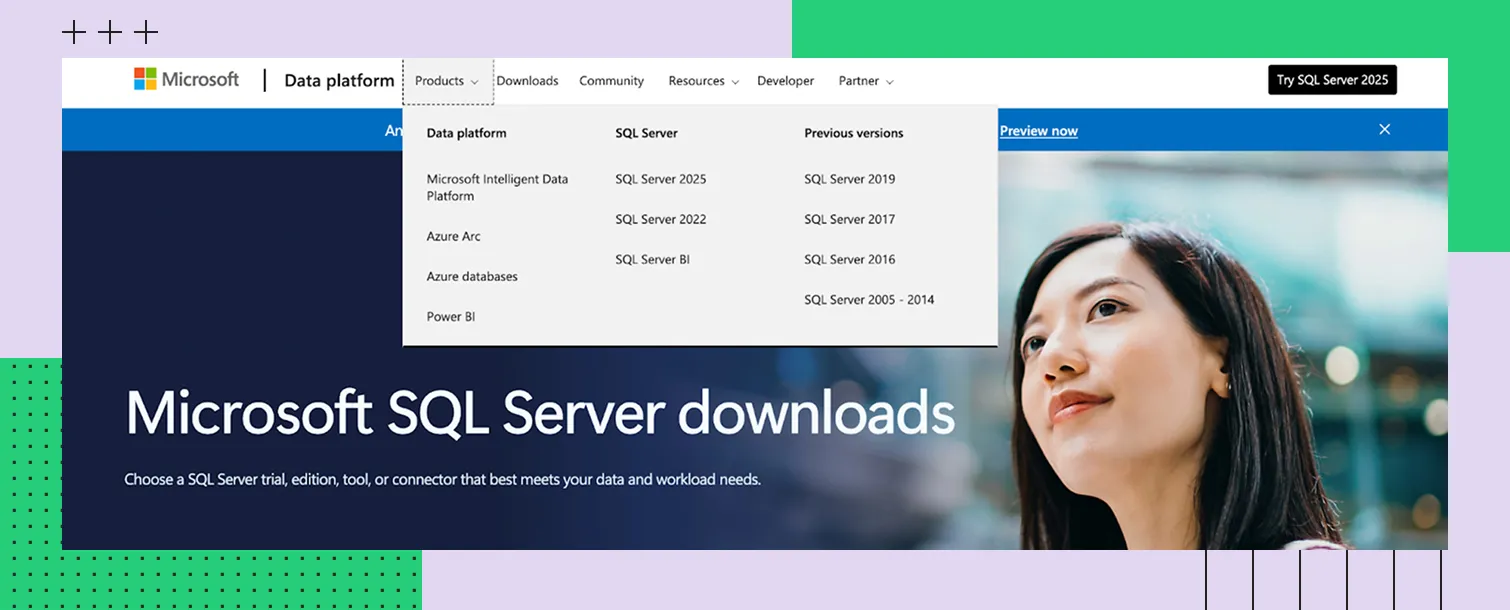Open the Downloads nav item

(527, 81)
